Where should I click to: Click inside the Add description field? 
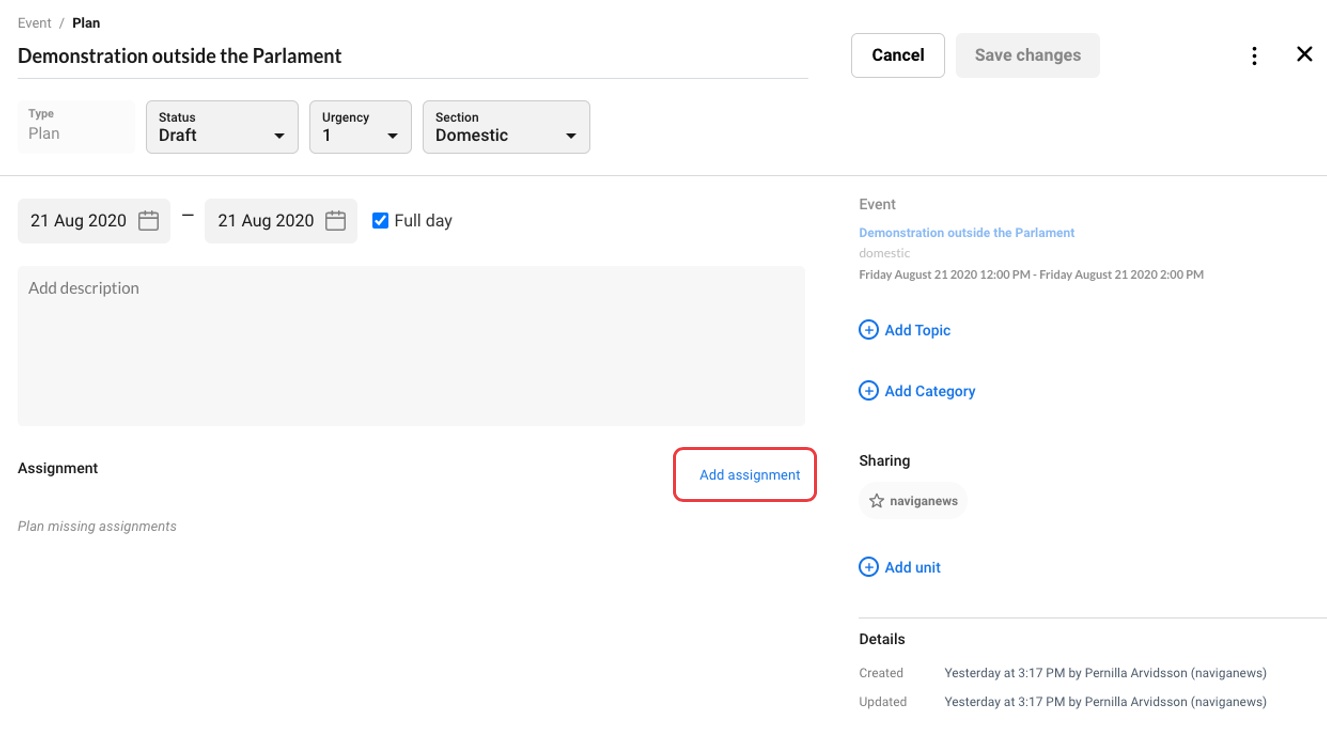[x=411, y=345]
